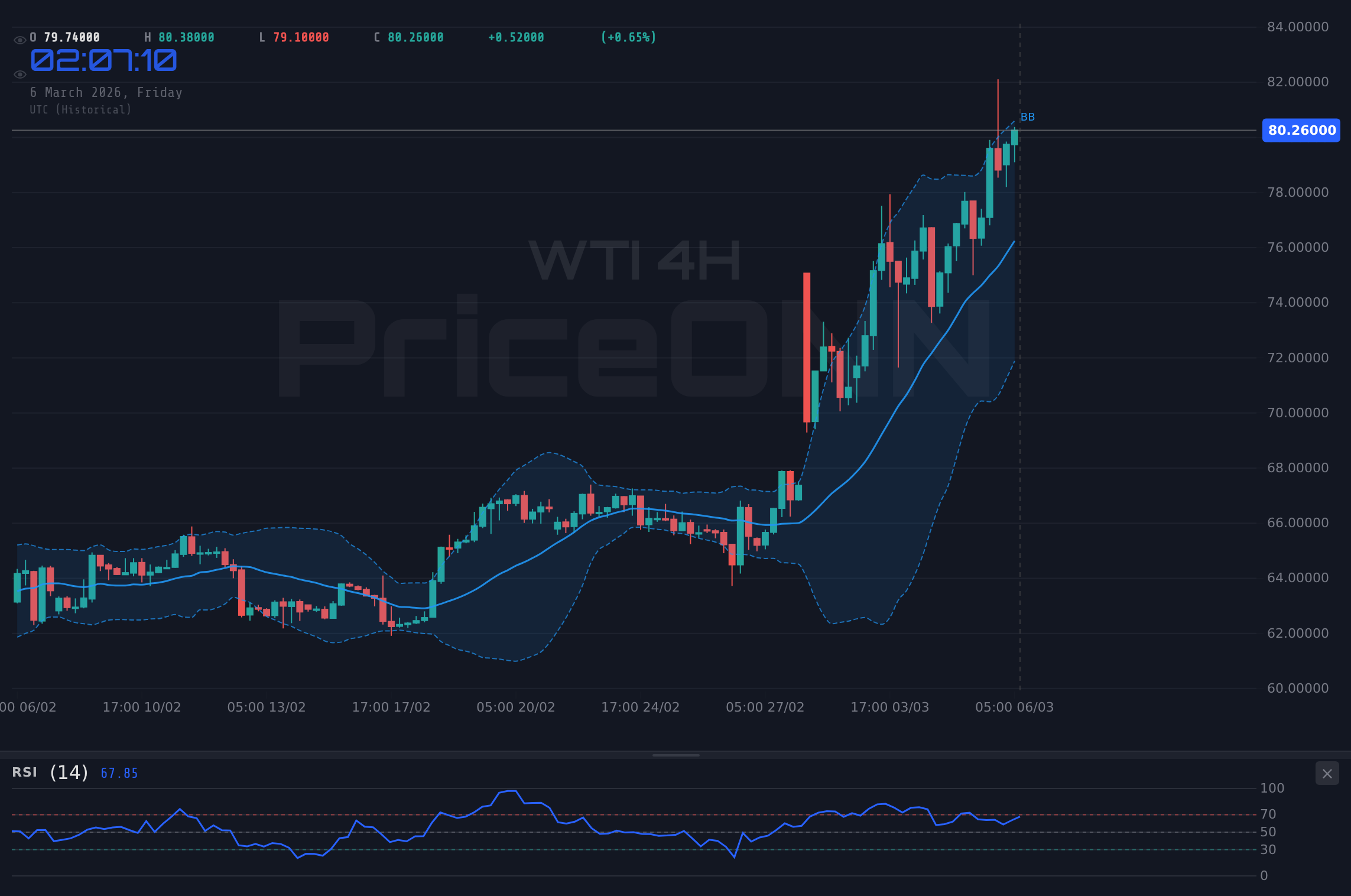Viewport: 1351px width, 896px height.
Task: Click the open price 79.74000
Action: 72,37
